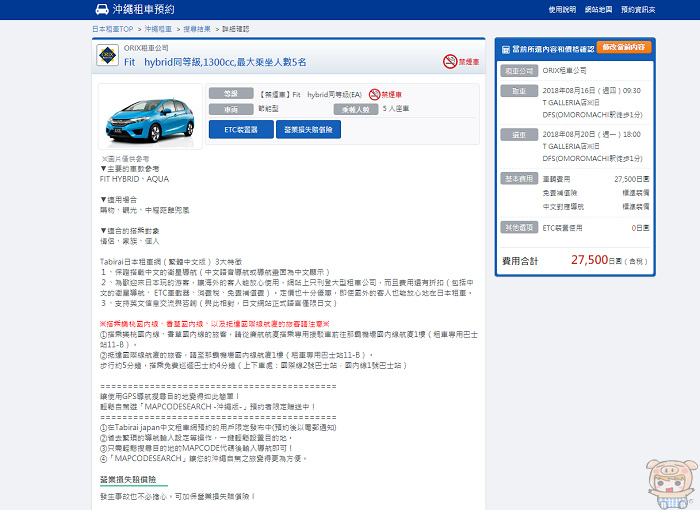700x510 pixels.
Task: Click the ORIX租車公司 name above car title
Action: (146, 48)
